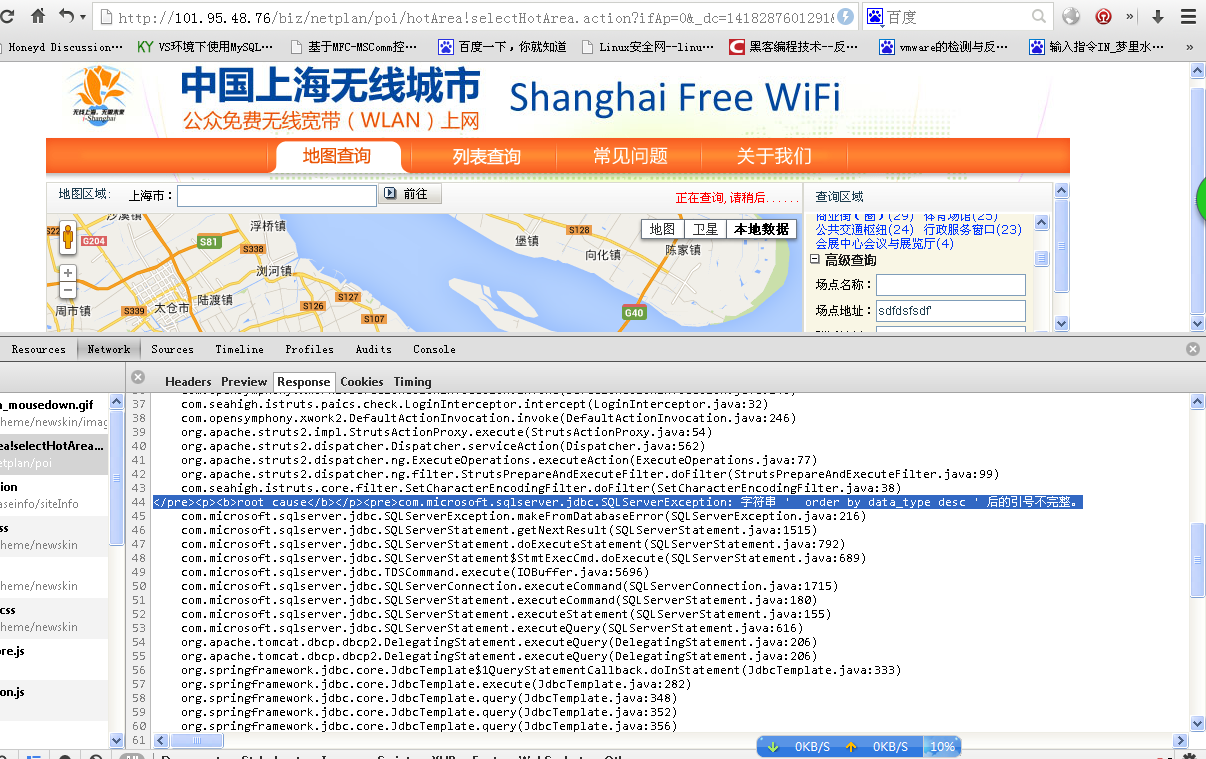Click the downloads arrow icon
Image resolution: width=1206 pixels, height=759 pixels.
(x=1158, y=17)
